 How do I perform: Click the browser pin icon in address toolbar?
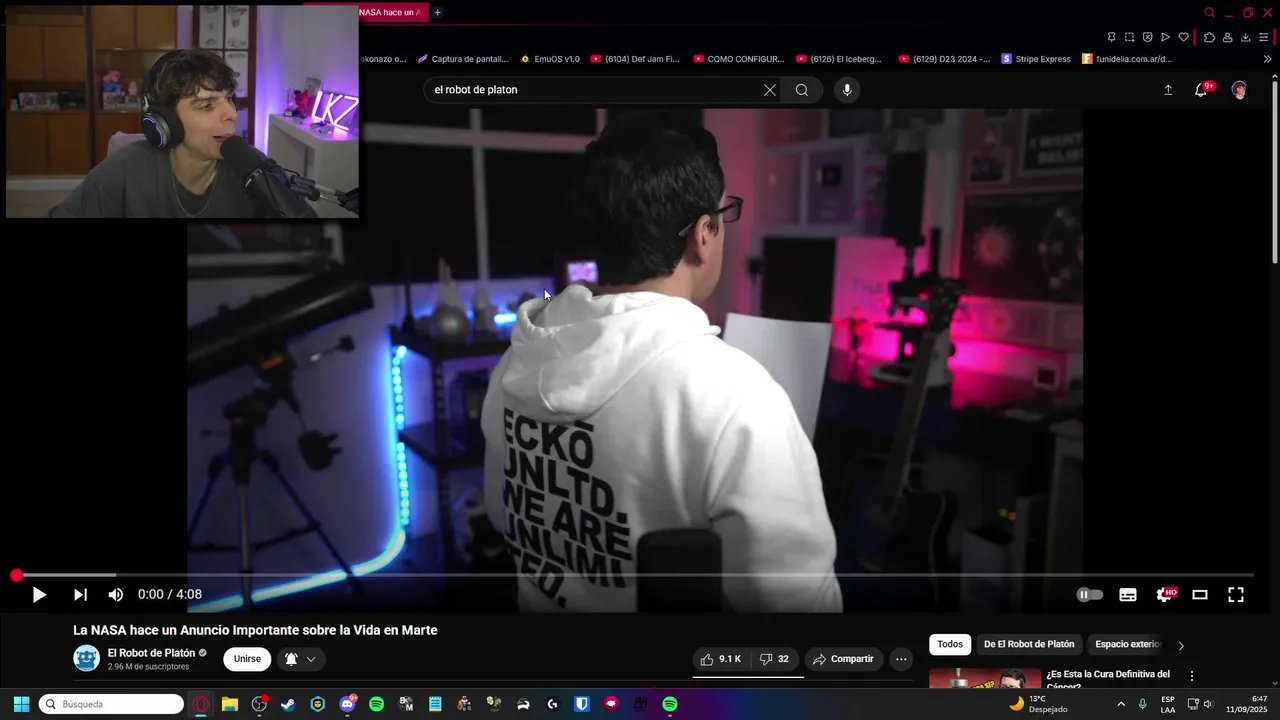pyautogui.click(x=1111, y=37)
